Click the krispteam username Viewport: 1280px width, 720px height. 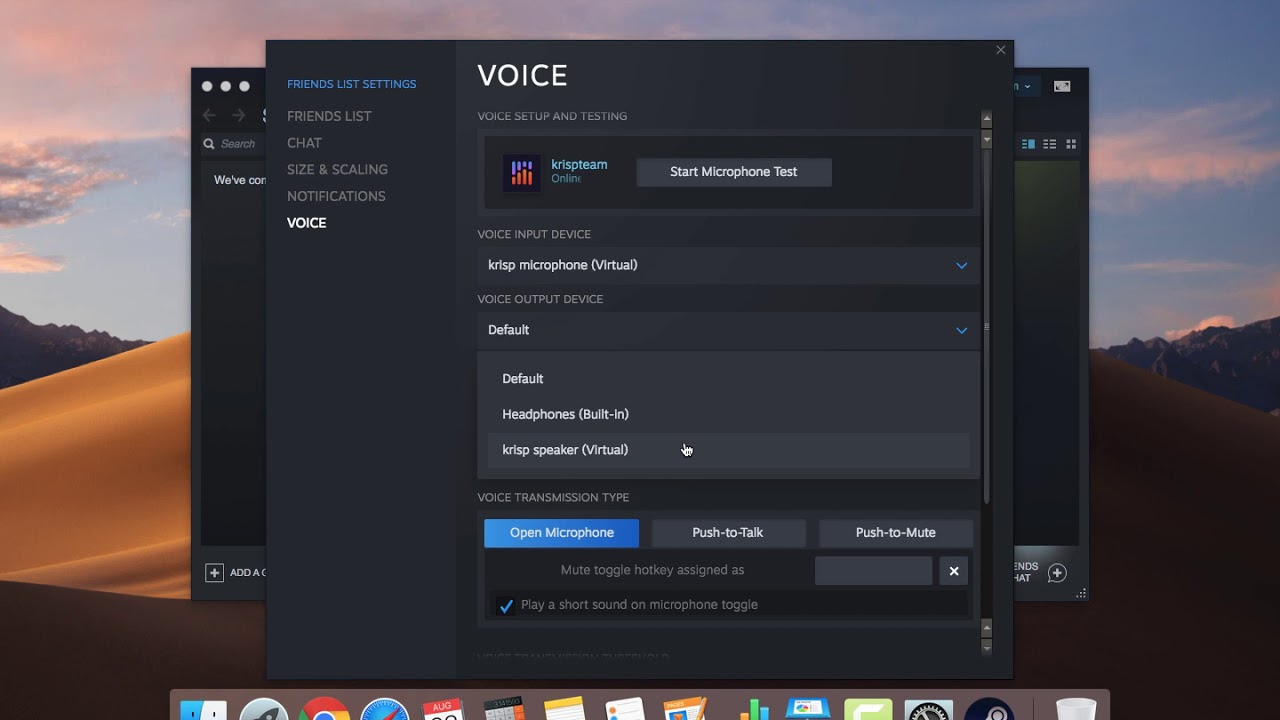coord(579,165)
